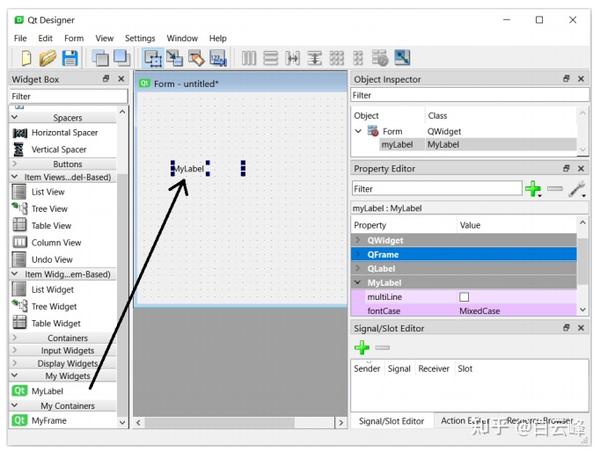Open the Settings menu
This screenshot has height=452, width=600.
(140, 38)
